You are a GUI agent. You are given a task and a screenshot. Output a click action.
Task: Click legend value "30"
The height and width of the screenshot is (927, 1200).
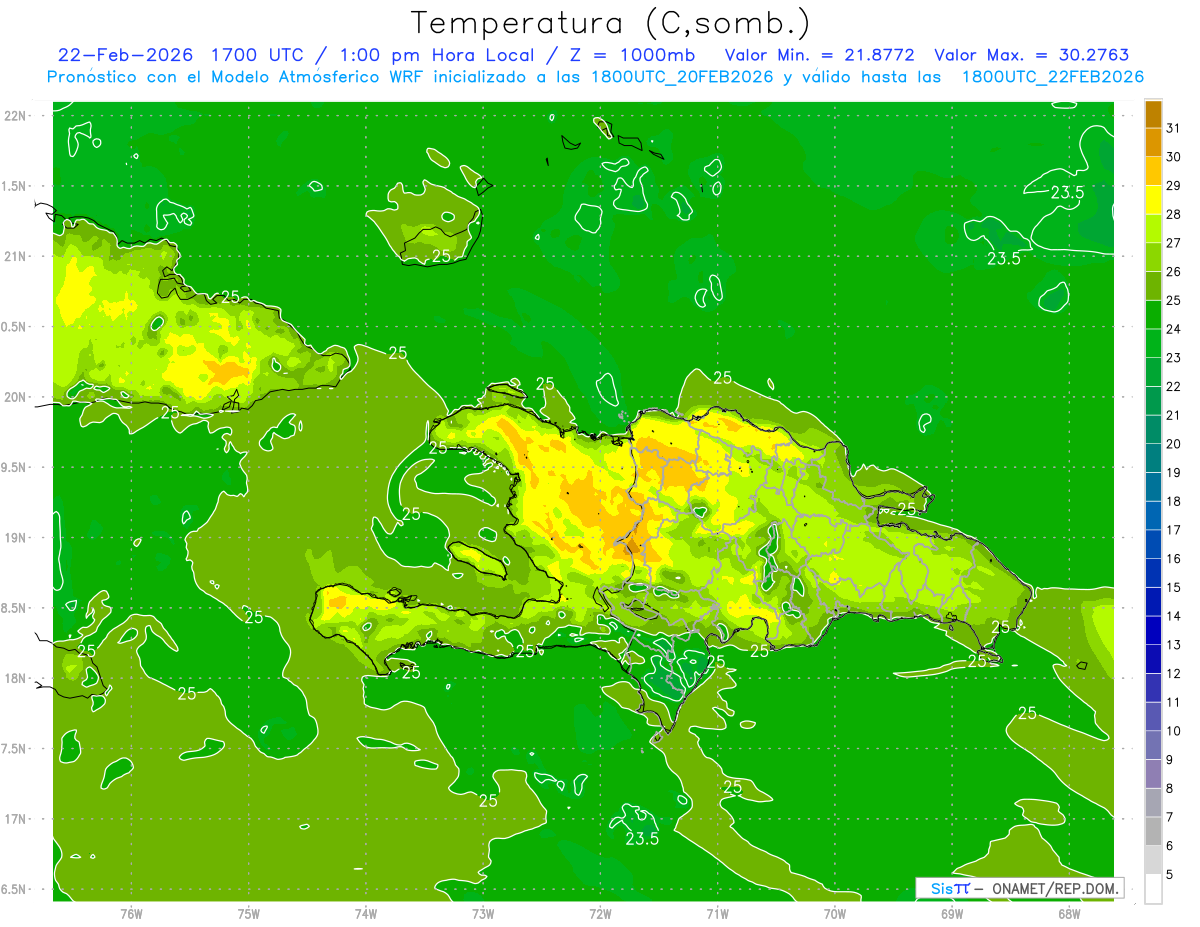click(x=1174, y=157)
